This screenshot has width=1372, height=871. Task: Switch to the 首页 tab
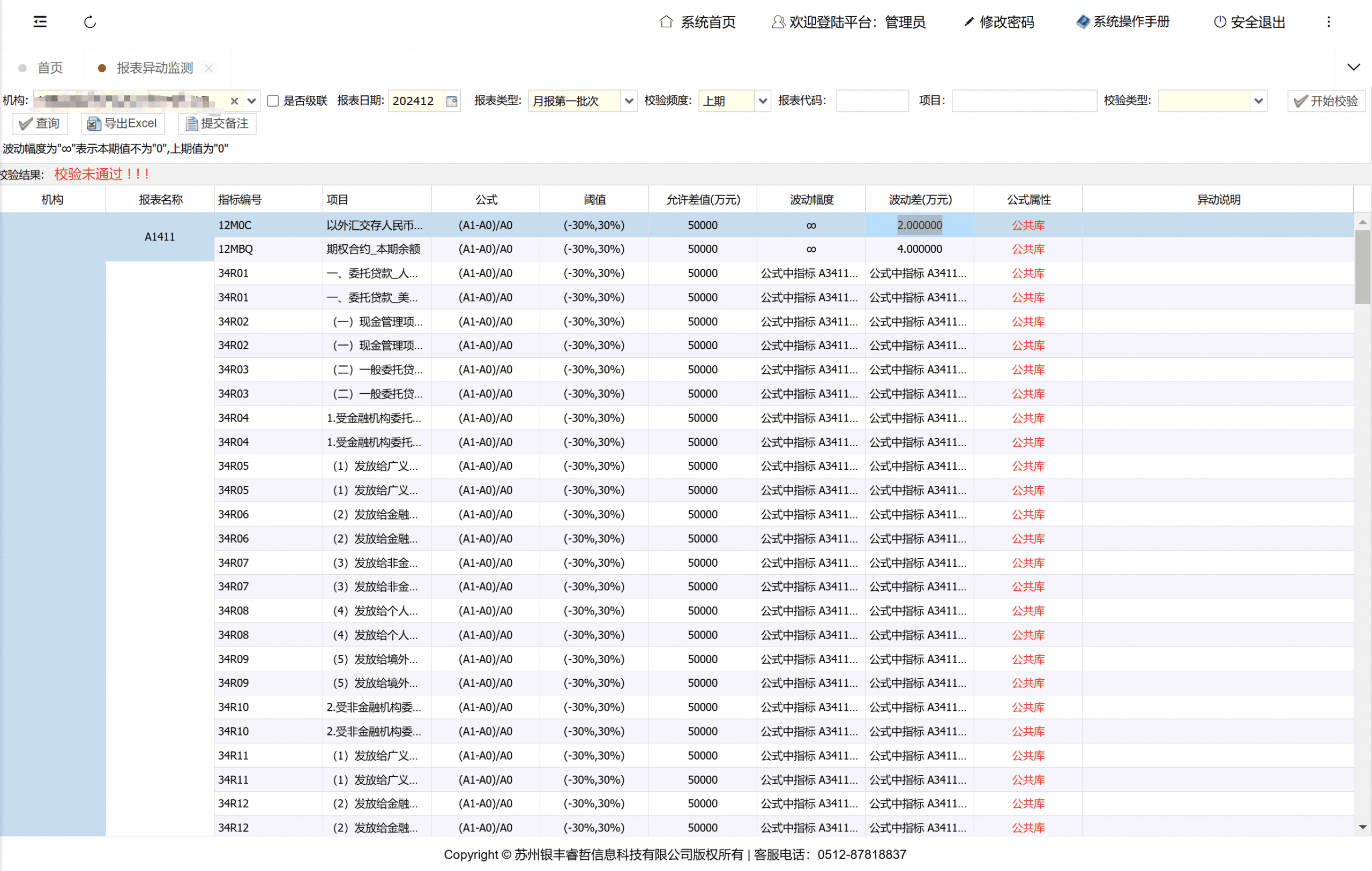pyautogui.click(x=50, y=68)
